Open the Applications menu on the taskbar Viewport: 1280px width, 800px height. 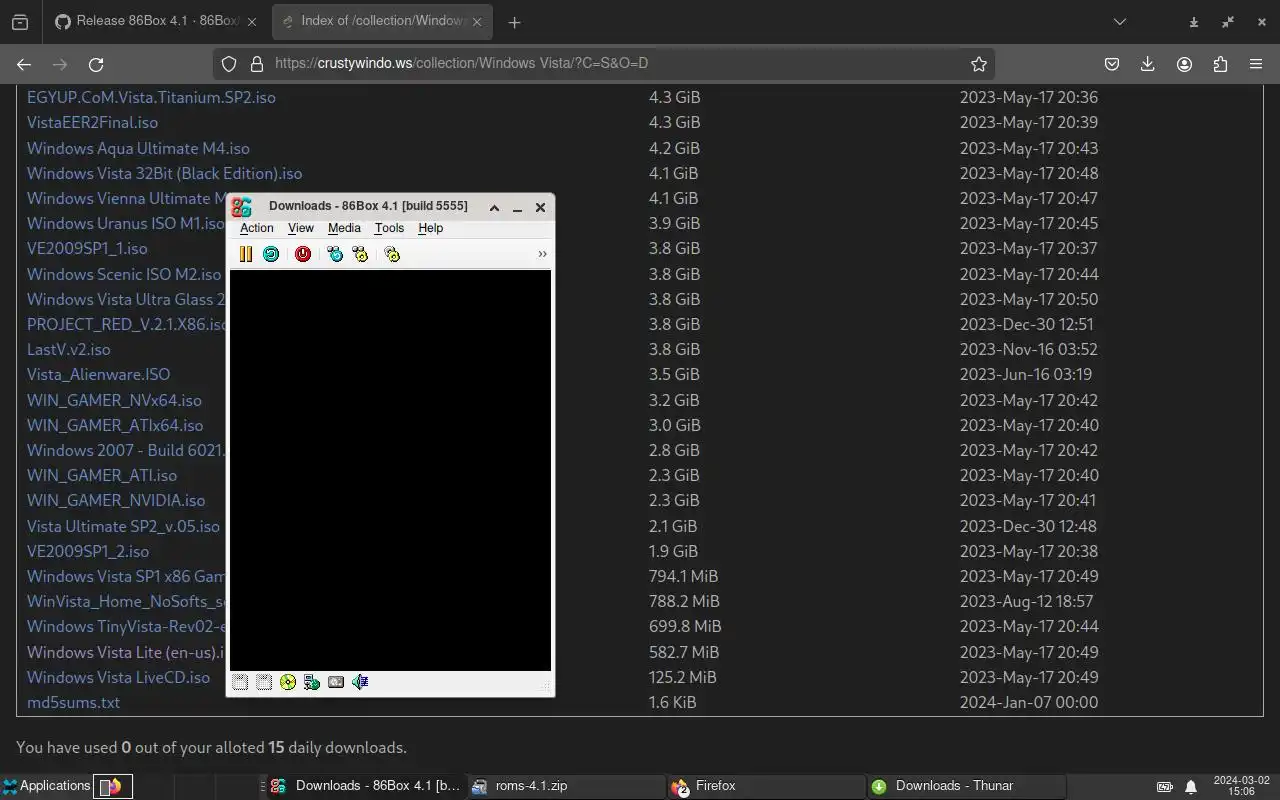pos(46,786)
